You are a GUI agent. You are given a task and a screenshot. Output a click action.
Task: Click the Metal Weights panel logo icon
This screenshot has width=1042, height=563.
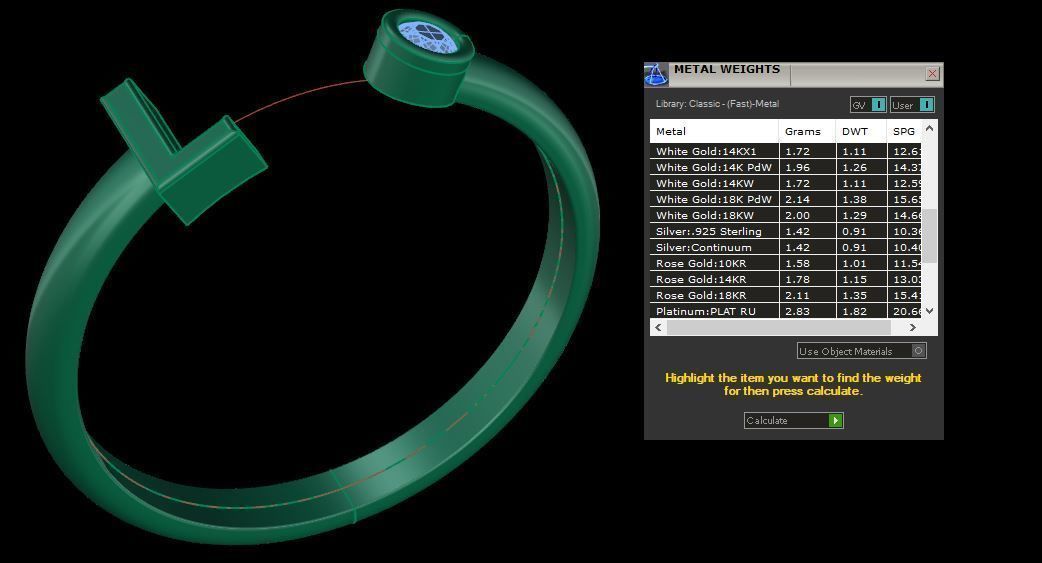(x=656, y=74)
